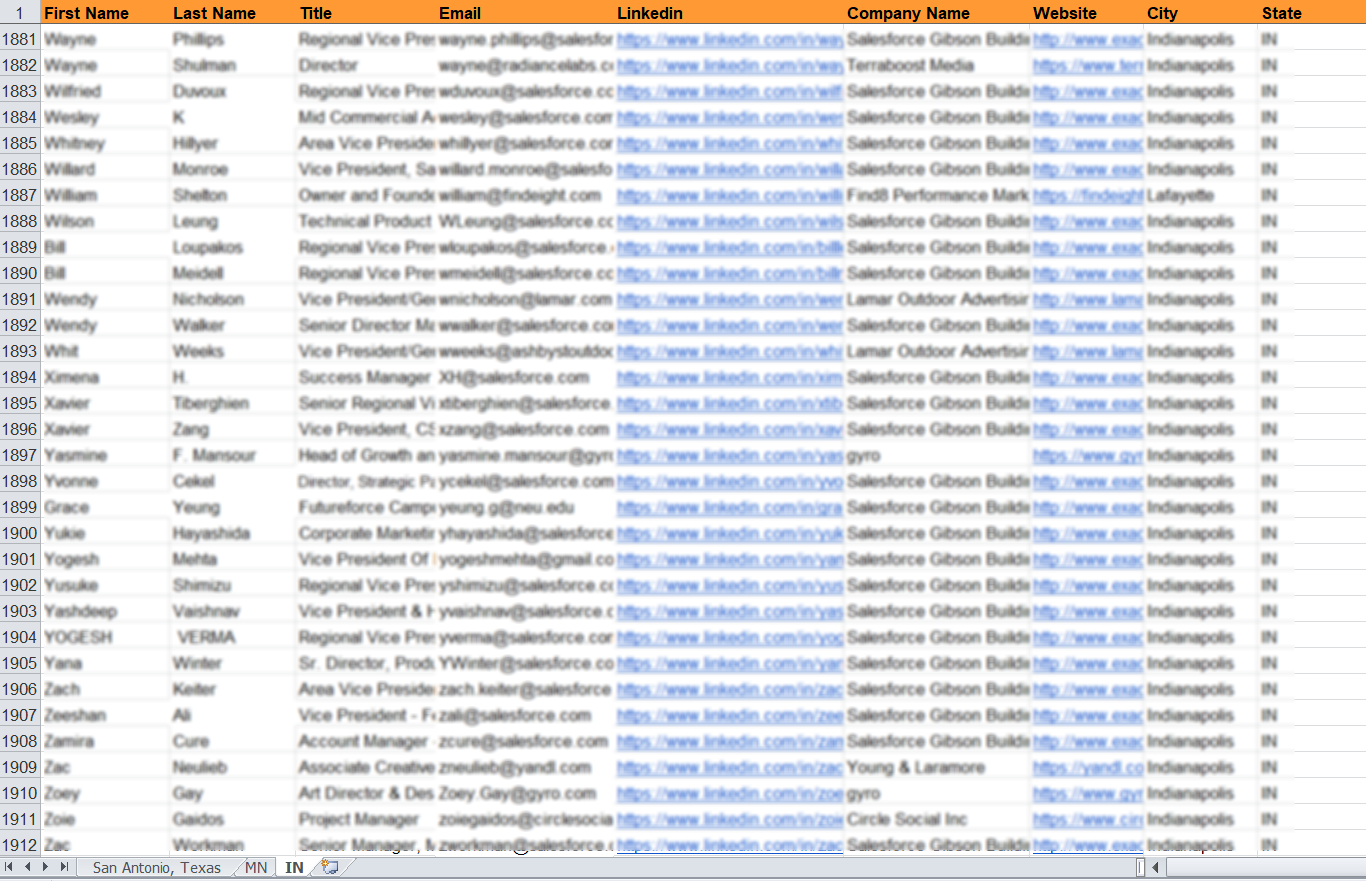Open the website link in Wendy Nicholson's row
This screenshot has height=881, width=1366.
[1087, 299]
